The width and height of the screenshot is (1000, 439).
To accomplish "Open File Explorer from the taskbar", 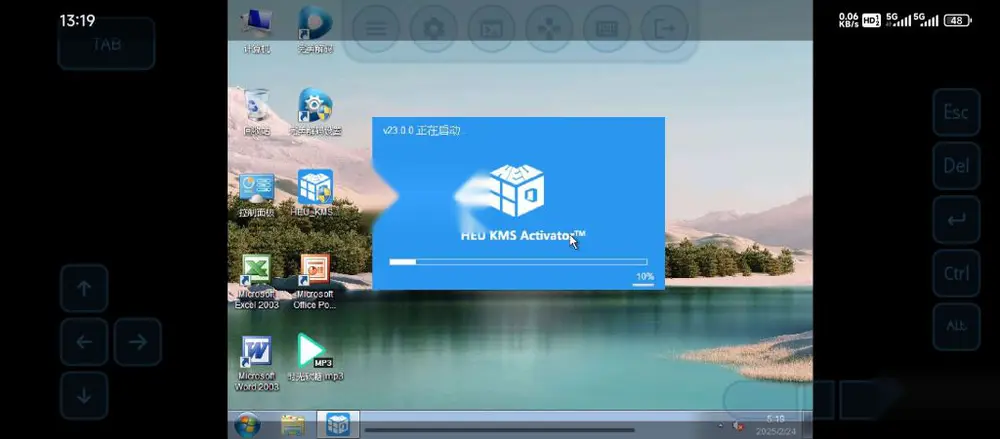I will click(x=293, y=425).
